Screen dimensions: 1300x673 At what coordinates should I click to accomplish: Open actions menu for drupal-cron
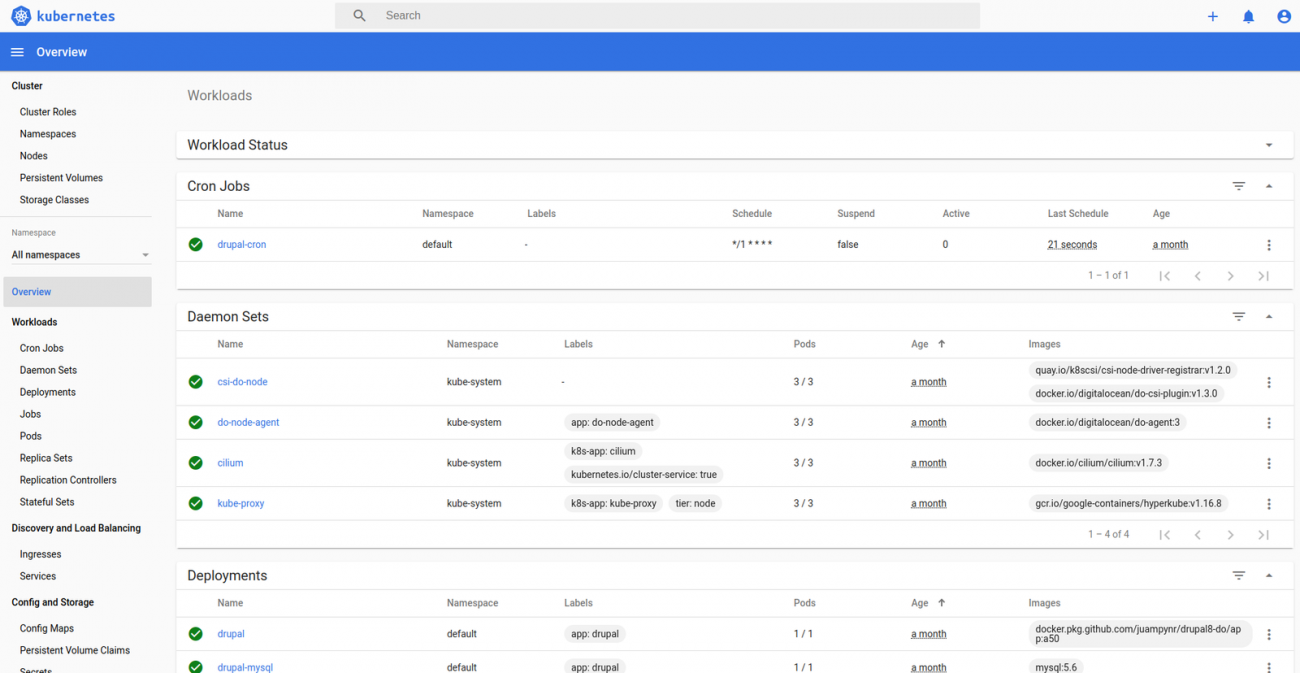1269,245
